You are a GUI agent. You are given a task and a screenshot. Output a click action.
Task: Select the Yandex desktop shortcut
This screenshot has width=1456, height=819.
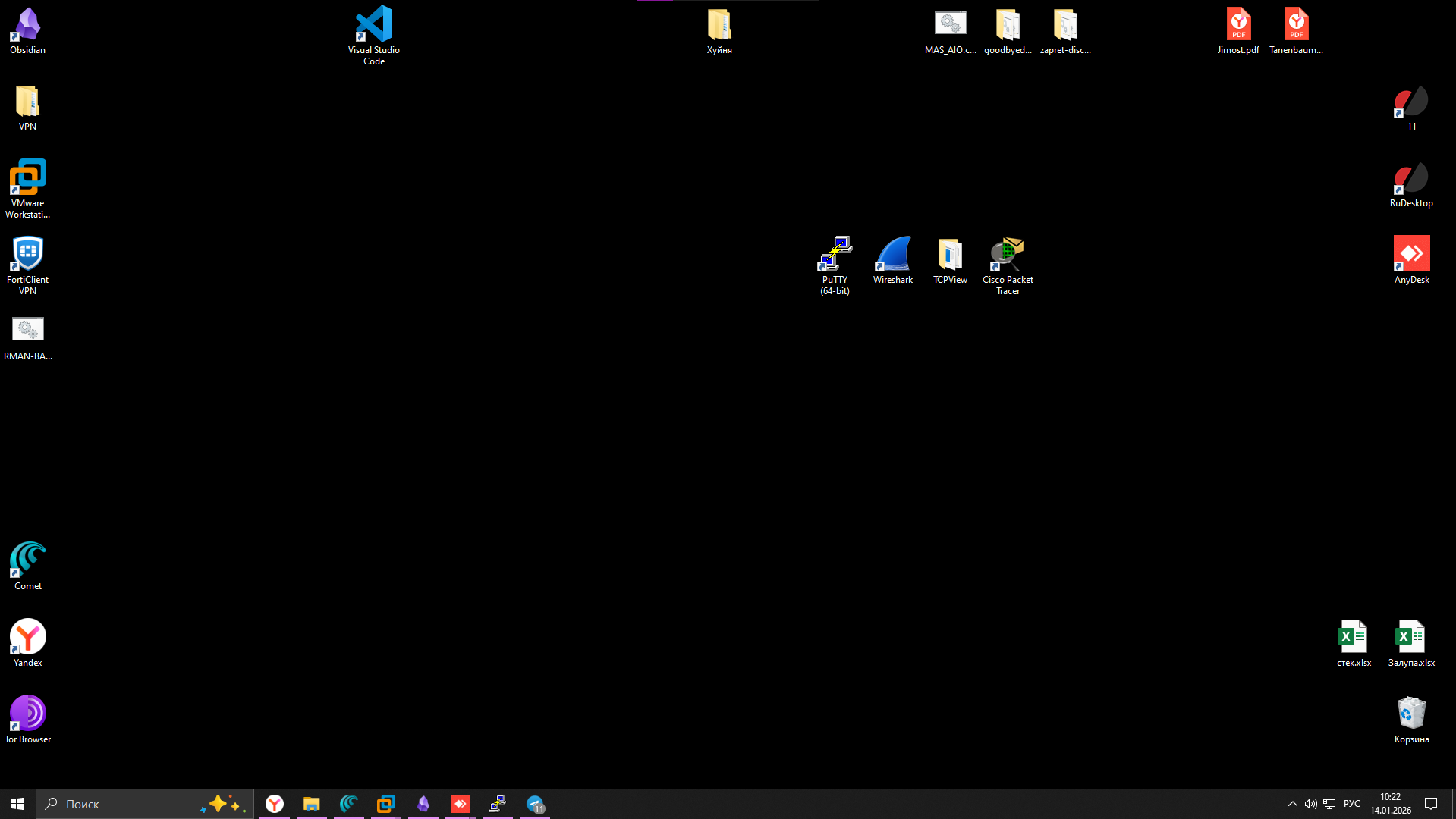coord(28,644)
